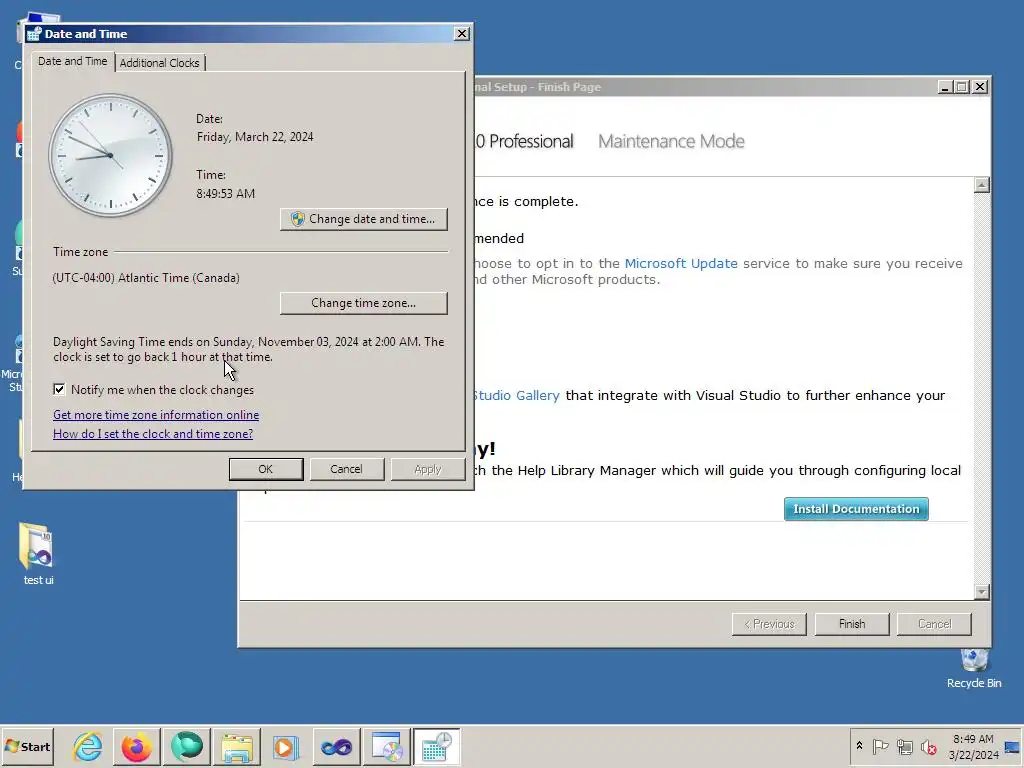Click the show desktop icon at tray edge

(1013, 746)
